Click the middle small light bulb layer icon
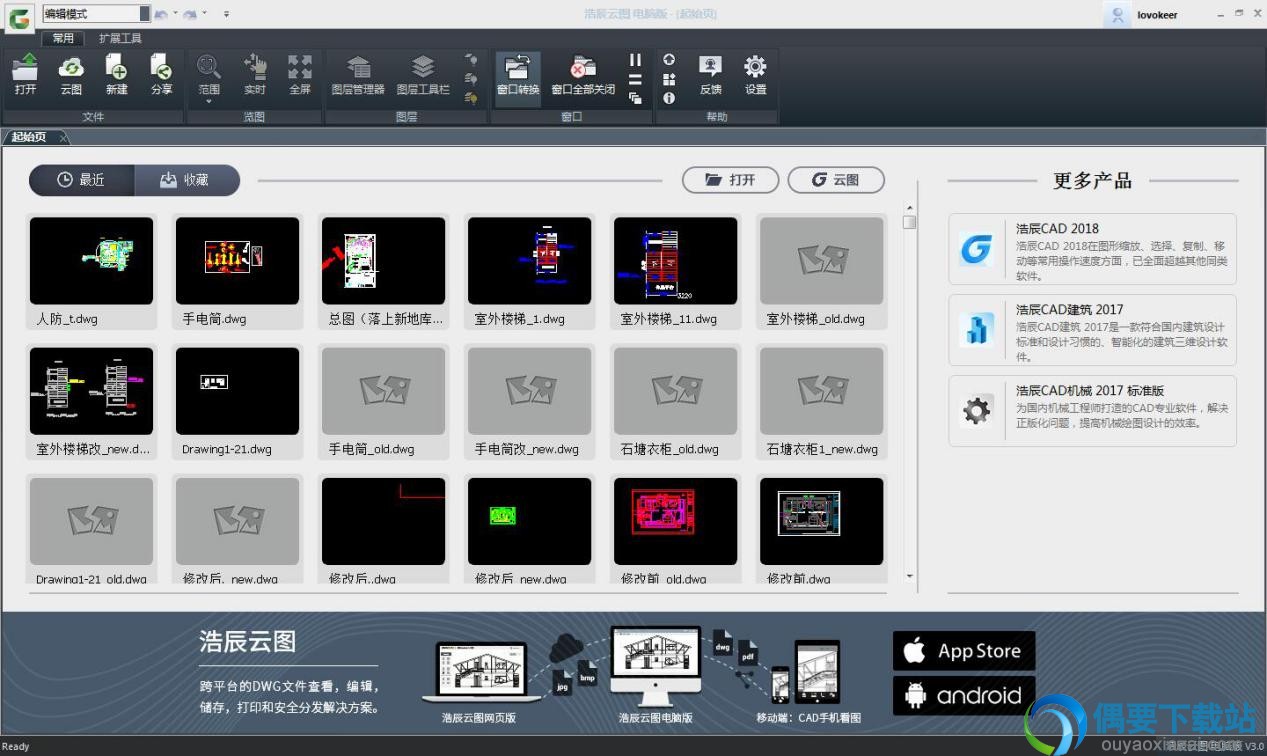Viewport: 1267px width, 756px height. (471, 79)
